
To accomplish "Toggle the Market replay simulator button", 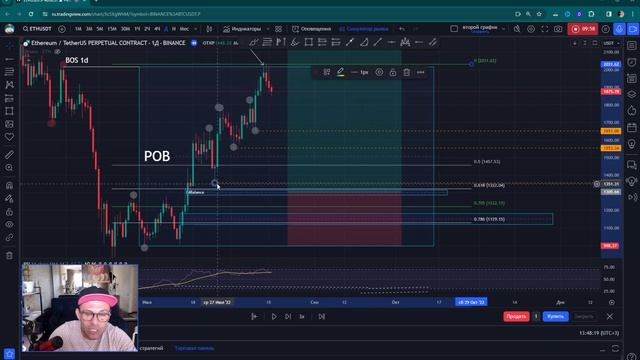I will click(364, 29).
